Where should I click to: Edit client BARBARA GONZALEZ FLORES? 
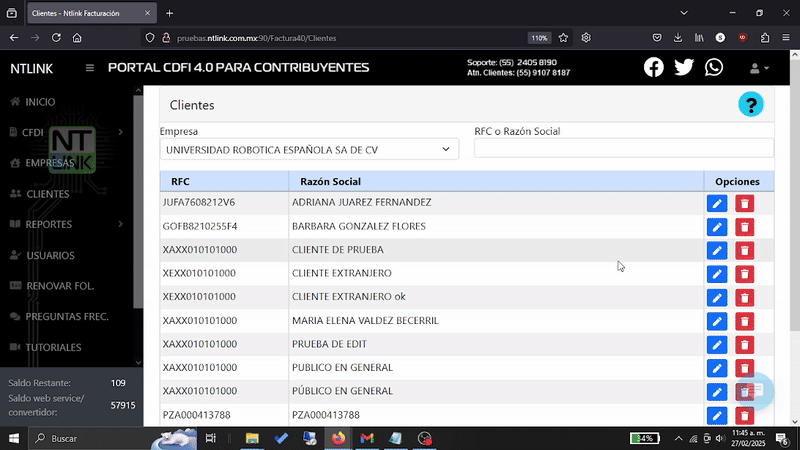coord(717,227)
